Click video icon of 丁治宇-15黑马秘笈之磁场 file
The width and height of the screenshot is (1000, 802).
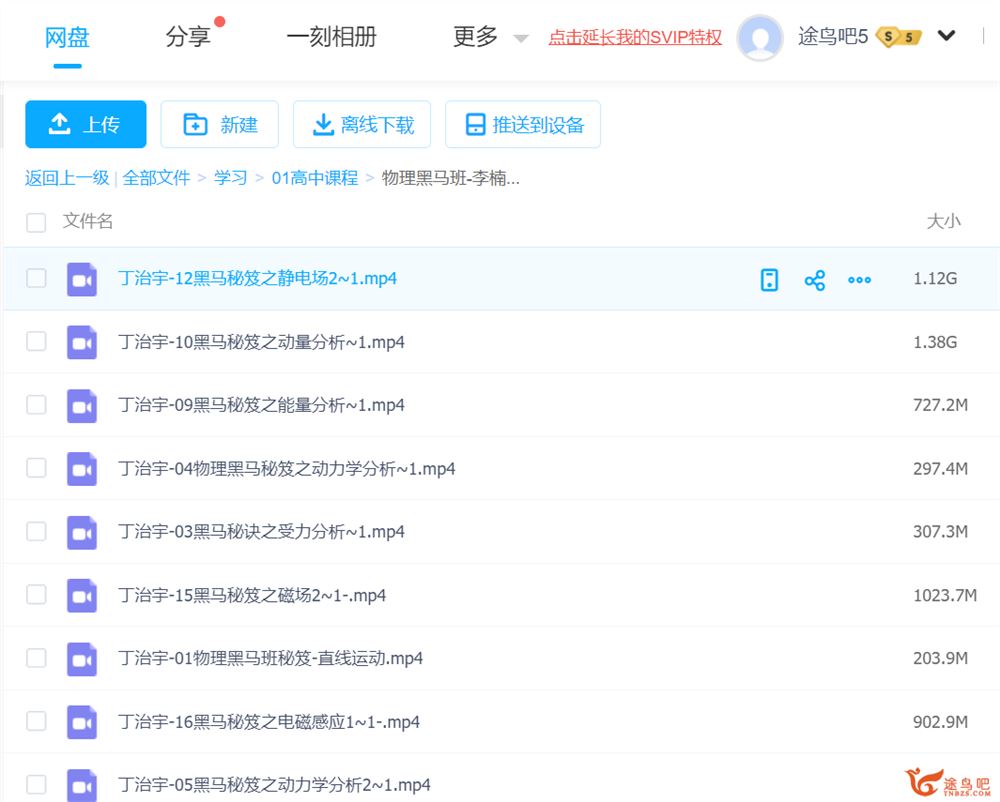pos(82,596)
